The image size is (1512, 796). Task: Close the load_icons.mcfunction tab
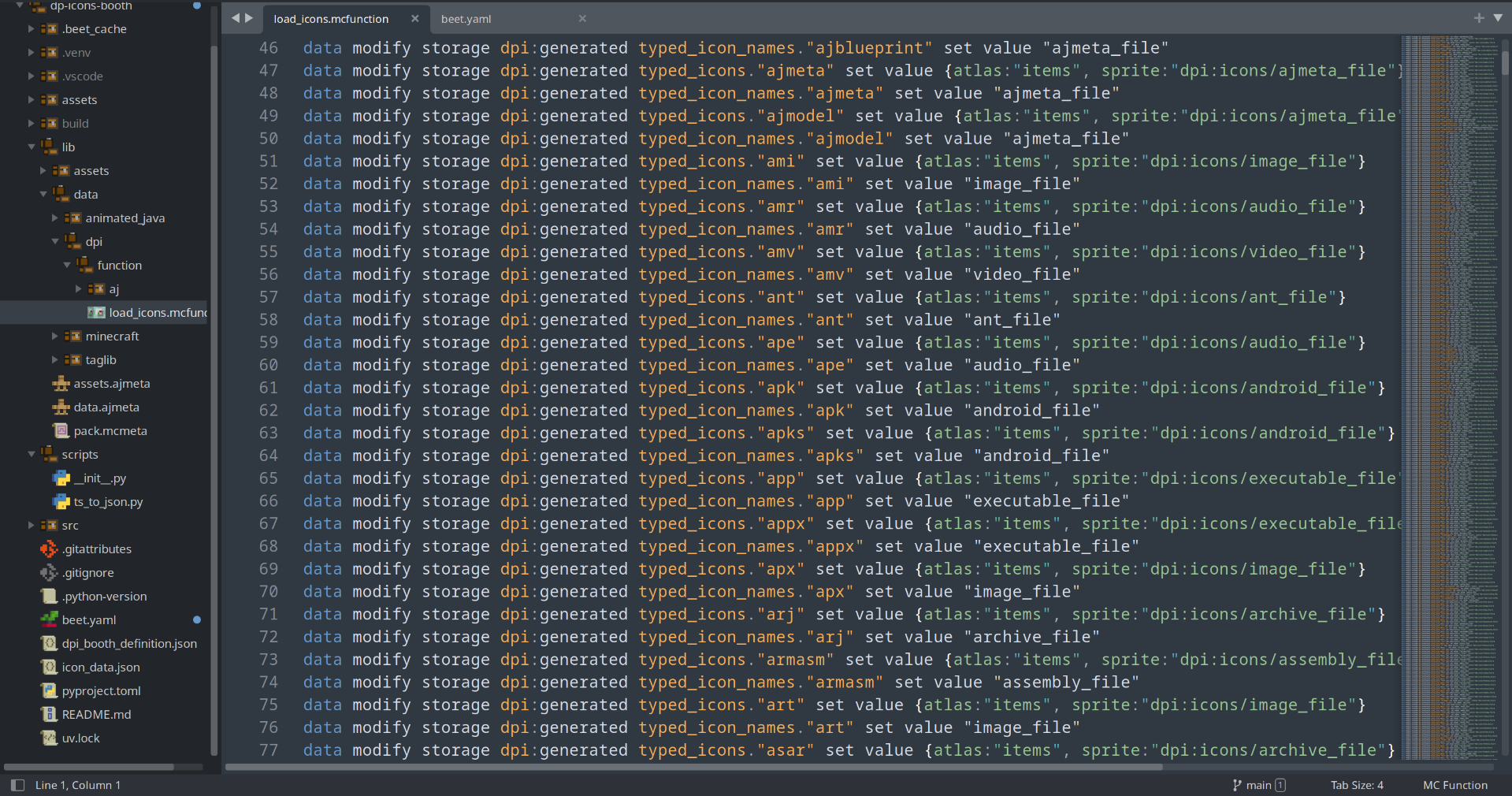point(415,19)
